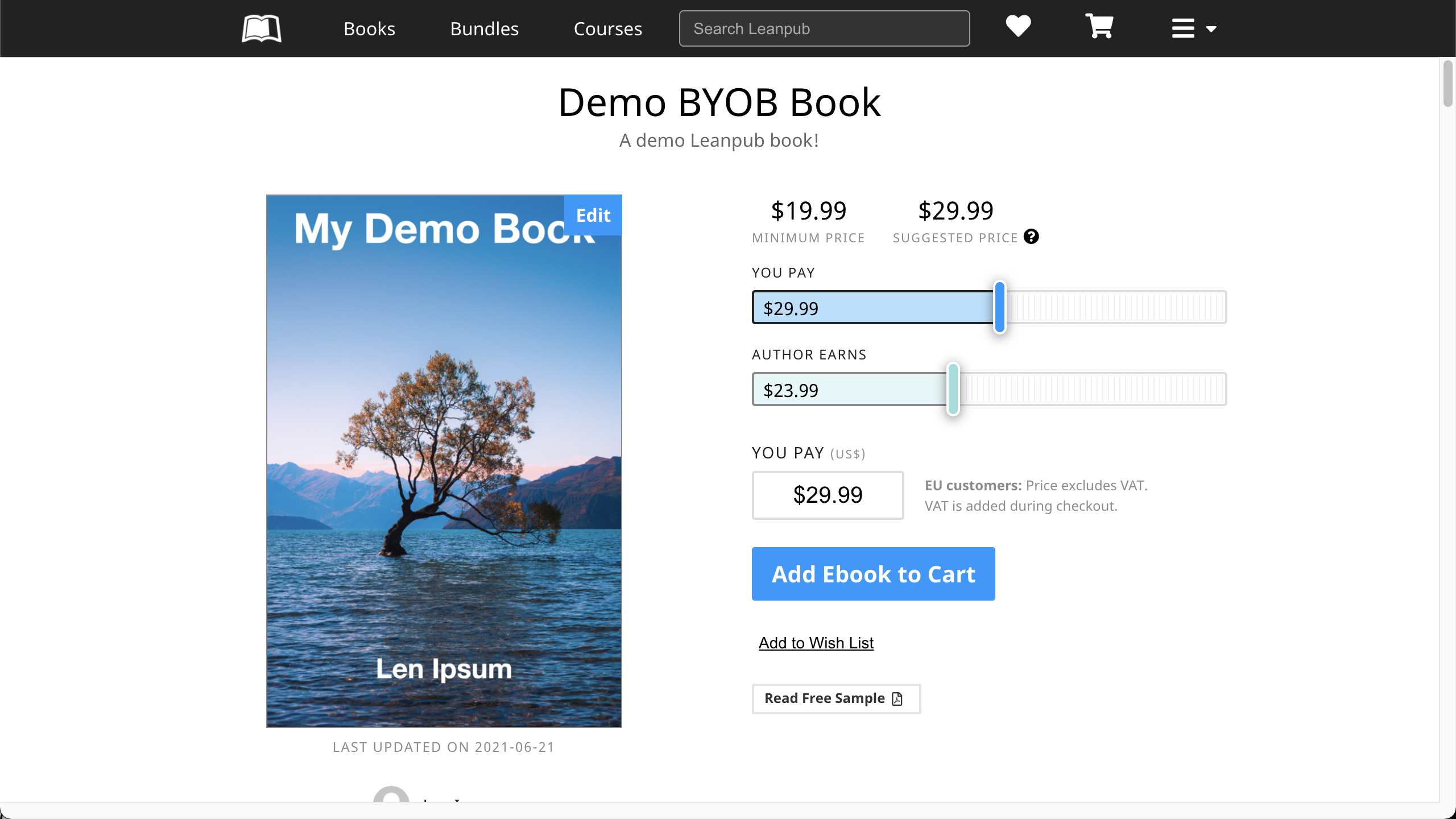The image size is (1456, 819).
Task: Click the Author Earns slider handle
Action: coord(953,389)
